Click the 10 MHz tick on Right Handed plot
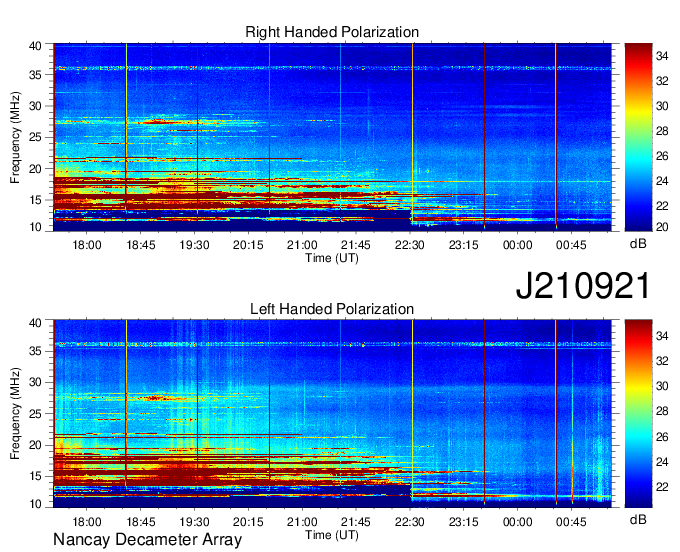 tap(35, 227)
